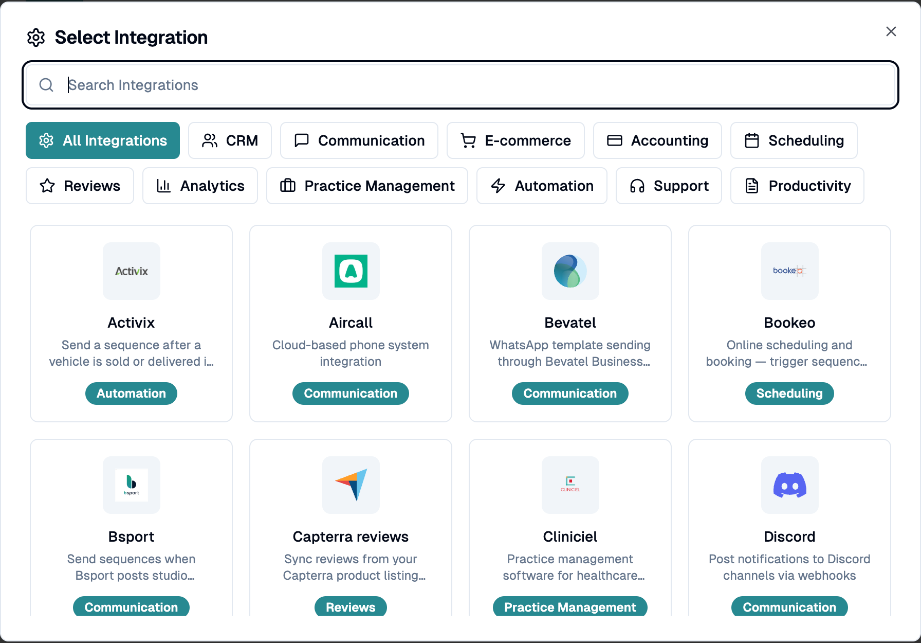Filter by CRM category

pos(230,140)
